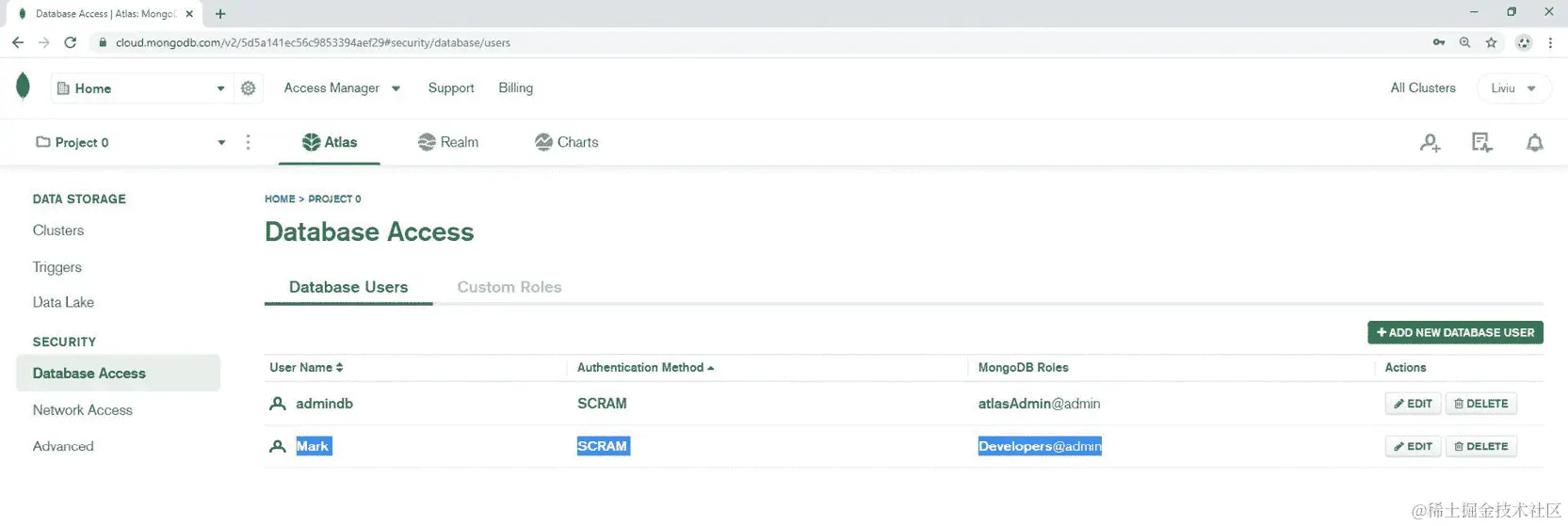This screenshot has height=526, width=1568.
Task: Open the Support page
Action: click(451, 88)
